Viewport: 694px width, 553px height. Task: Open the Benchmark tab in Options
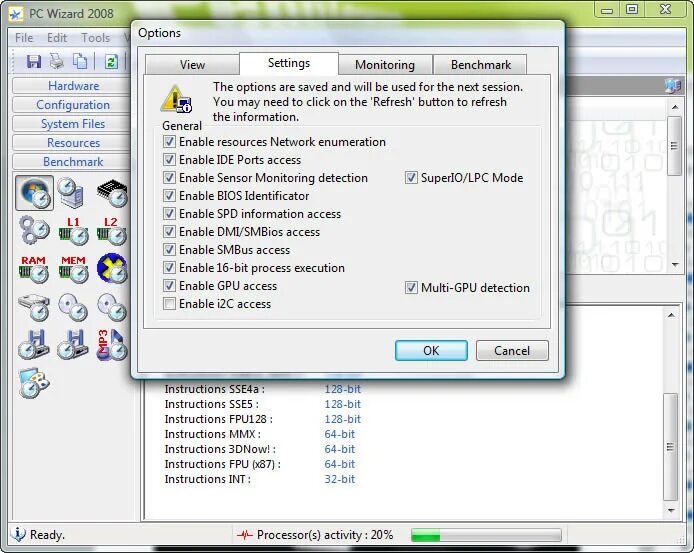click(x=481, y=65)
